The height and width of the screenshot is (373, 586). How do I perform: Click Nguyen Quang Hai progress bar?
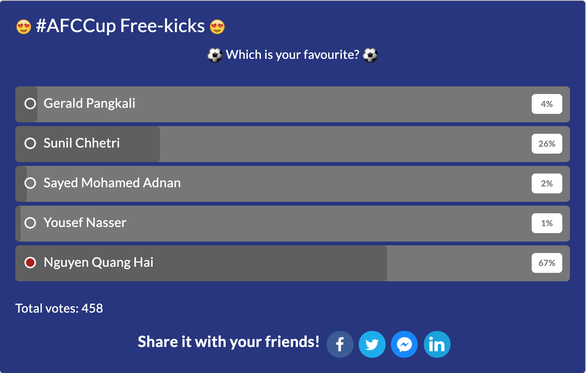coord(293,263)
